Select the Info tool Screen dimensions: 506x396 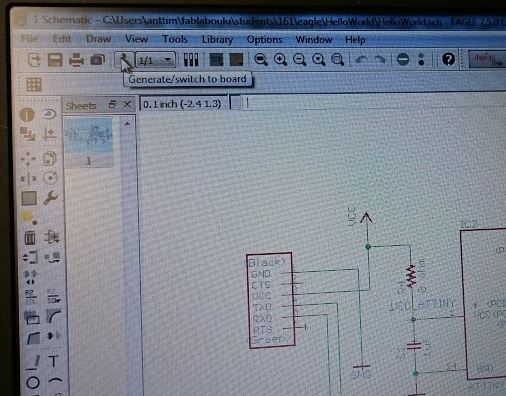pos(27,114)
